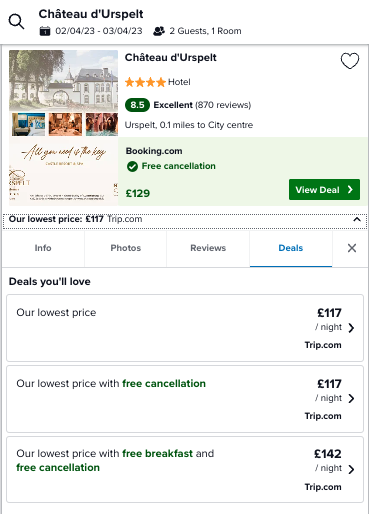Open the free cancellation £117 deal arrow
Image resolution: width=369 pixels, height=514 pixels.
click(x=351, y=398)
